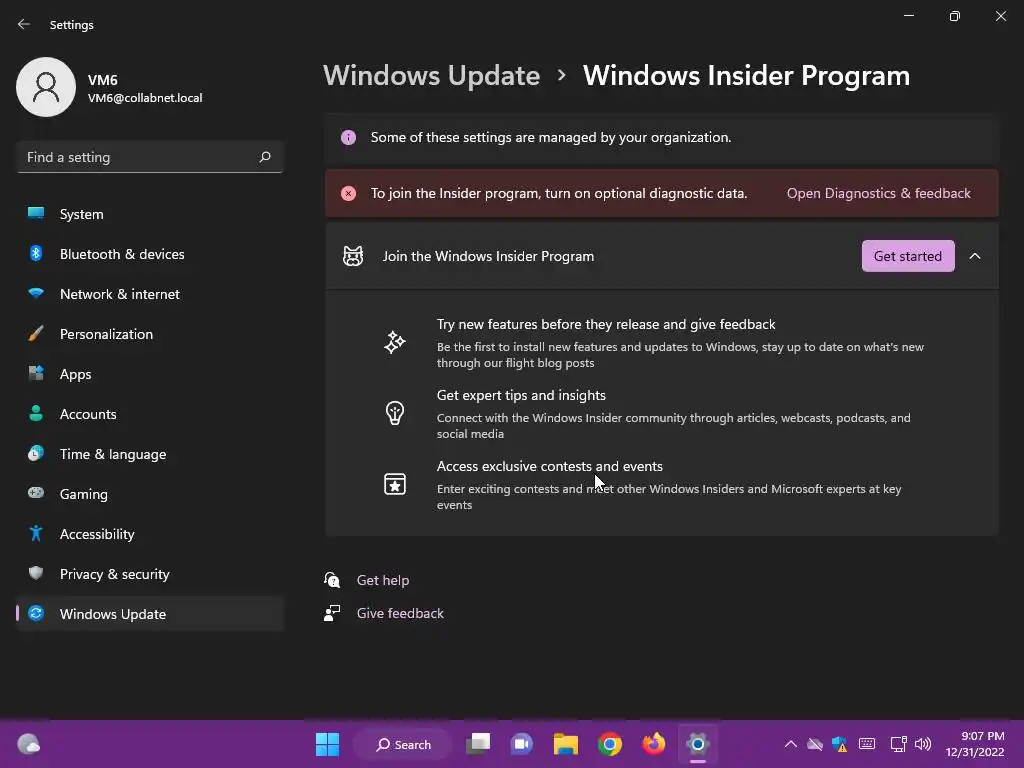
Task: Click the sparkle icon beside Try new features
Action: point(394,342)
